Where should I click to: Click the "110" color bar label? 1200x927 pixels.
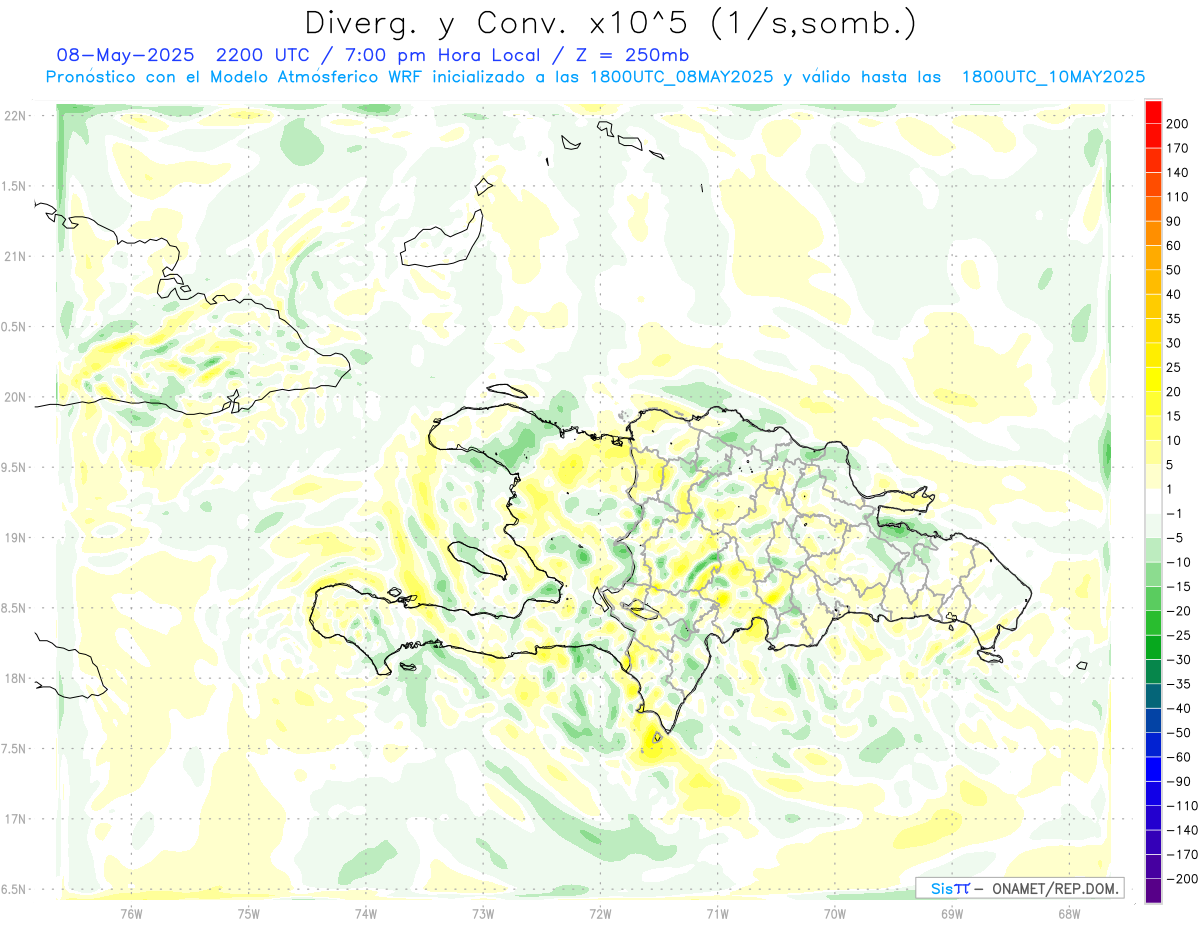[1177, 197]
